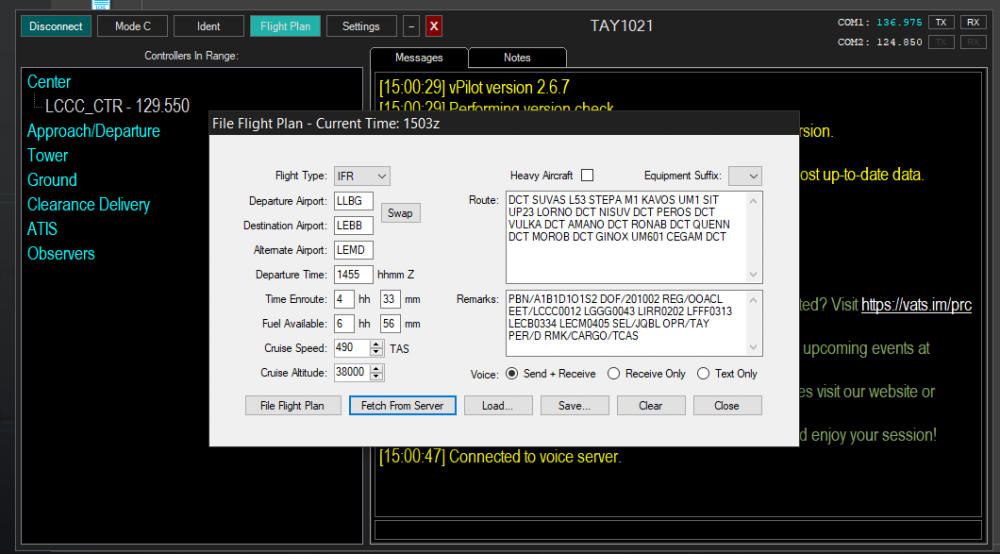
Task: Click the red X close button
Action: (x=434, y=27)
